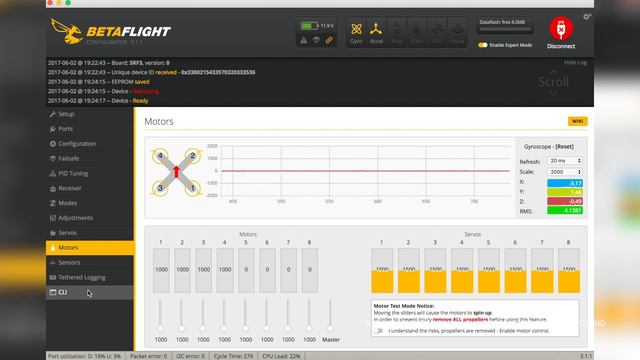Screen dimensions: 640x360
Task: Click the motor 8 throttle slider
Action: coord(309,315)
